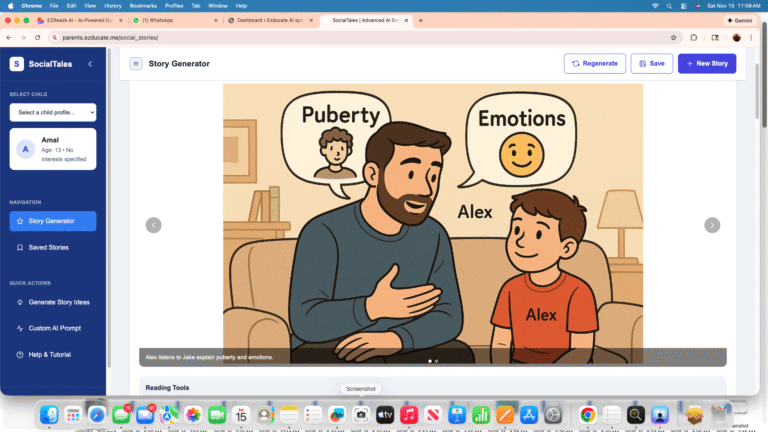Open Google Chrome from the Dock
This screenshot has width=768, height=432.
tap(588, 415)
